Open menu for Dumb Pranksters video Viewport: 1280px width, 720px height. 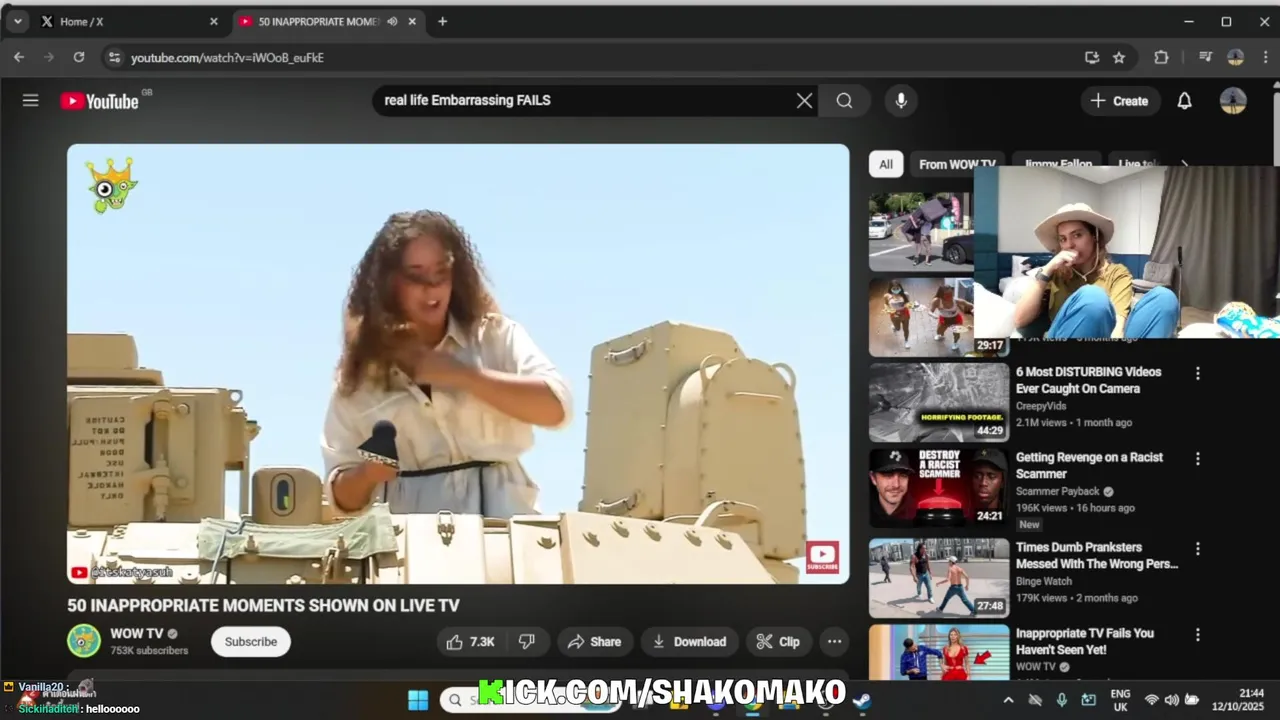(1197, 549)
